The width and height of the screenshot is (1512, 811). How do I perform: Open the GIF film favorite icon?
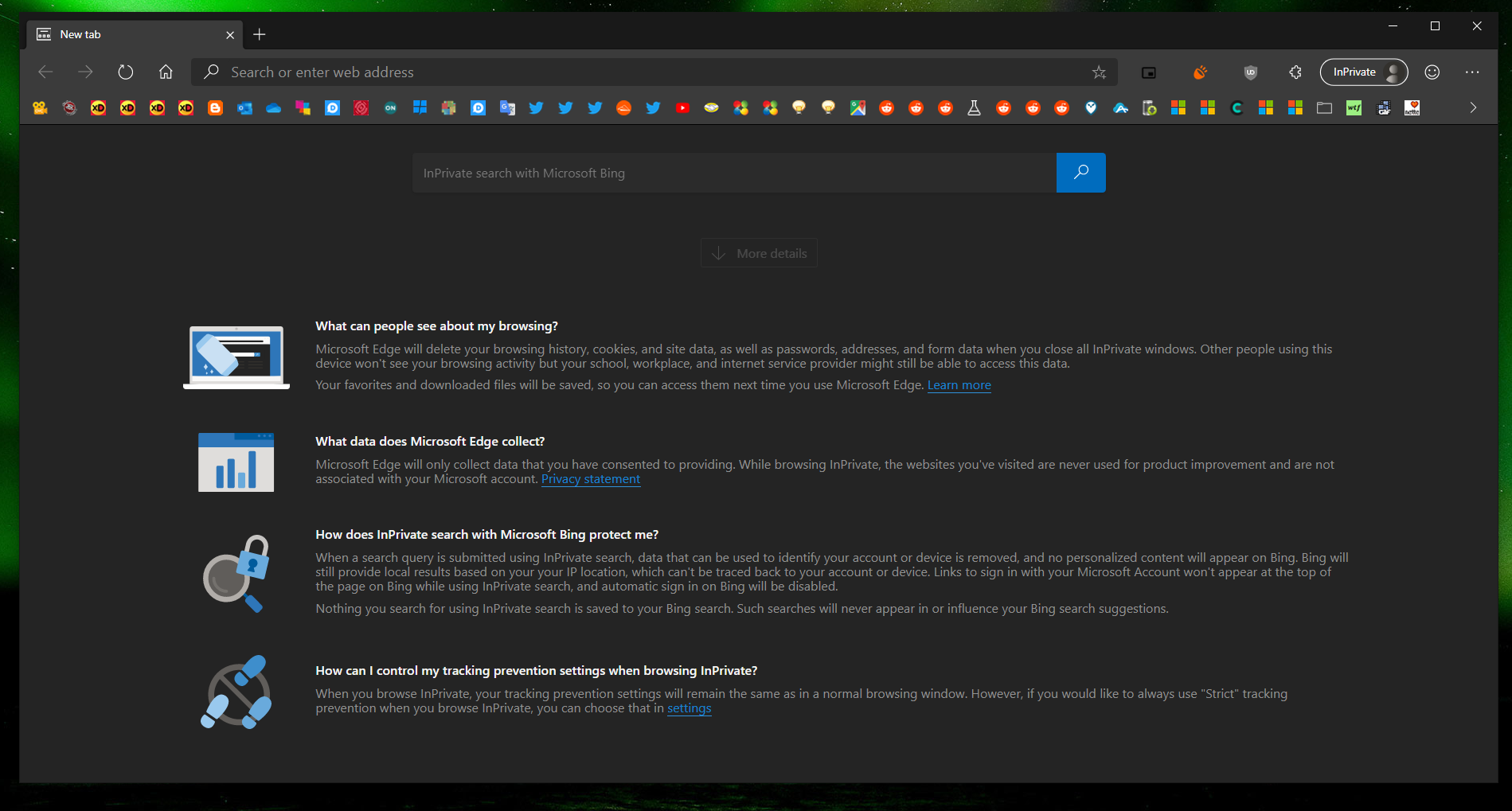[1384, 108]
